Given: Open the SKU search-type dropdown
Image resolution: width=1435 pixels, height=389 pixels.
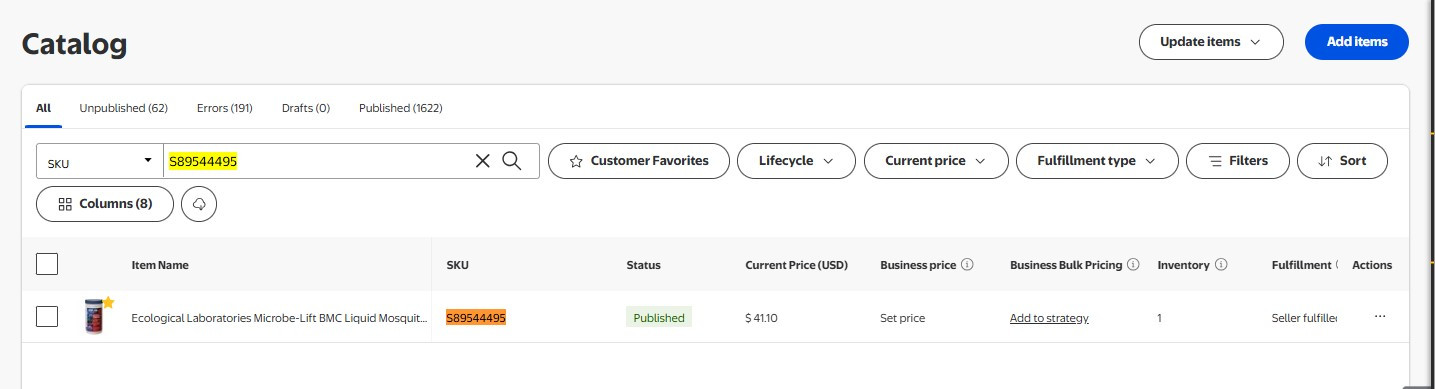Looking at the screenshot, I should (100, 161).
